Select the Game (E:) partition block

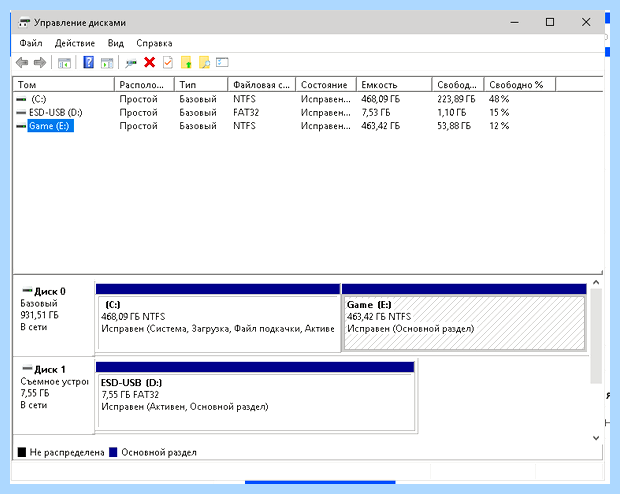click(x=464, y=318)
